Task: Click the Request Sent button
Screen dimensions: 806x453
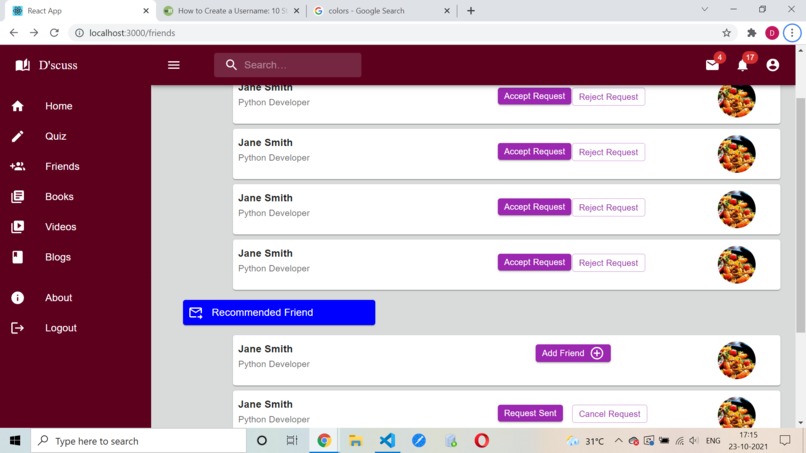Action: pos(530,413)
